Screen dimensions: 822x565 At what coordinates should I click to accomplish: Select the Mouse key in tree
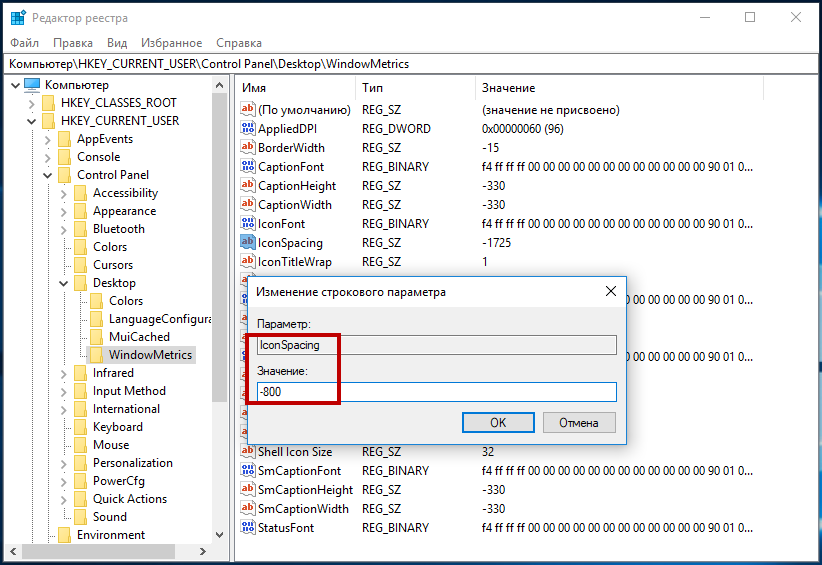[111, 445]
